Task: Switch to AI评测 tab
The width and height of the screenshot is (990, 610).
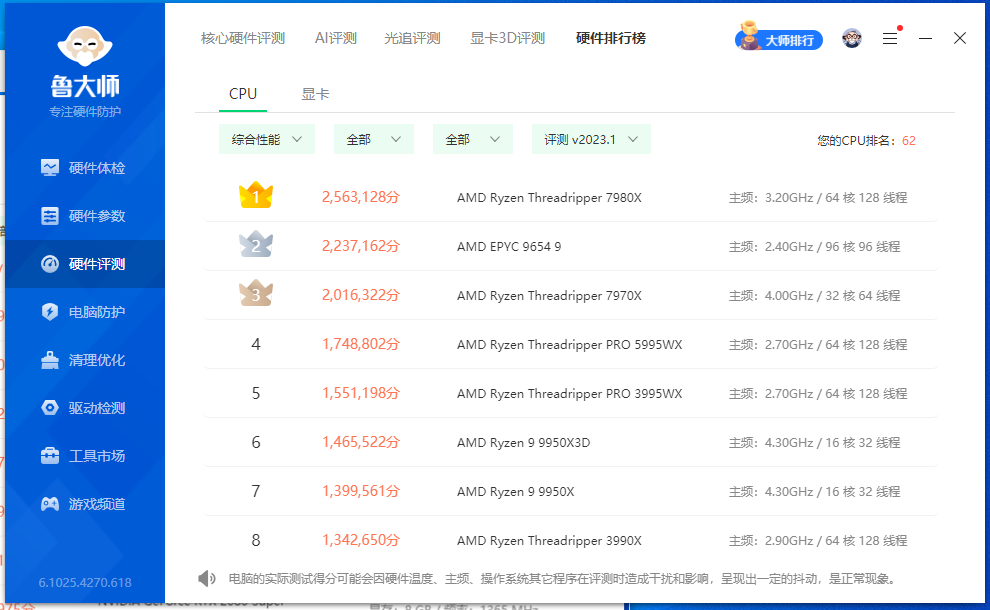Action: (336, 39)
